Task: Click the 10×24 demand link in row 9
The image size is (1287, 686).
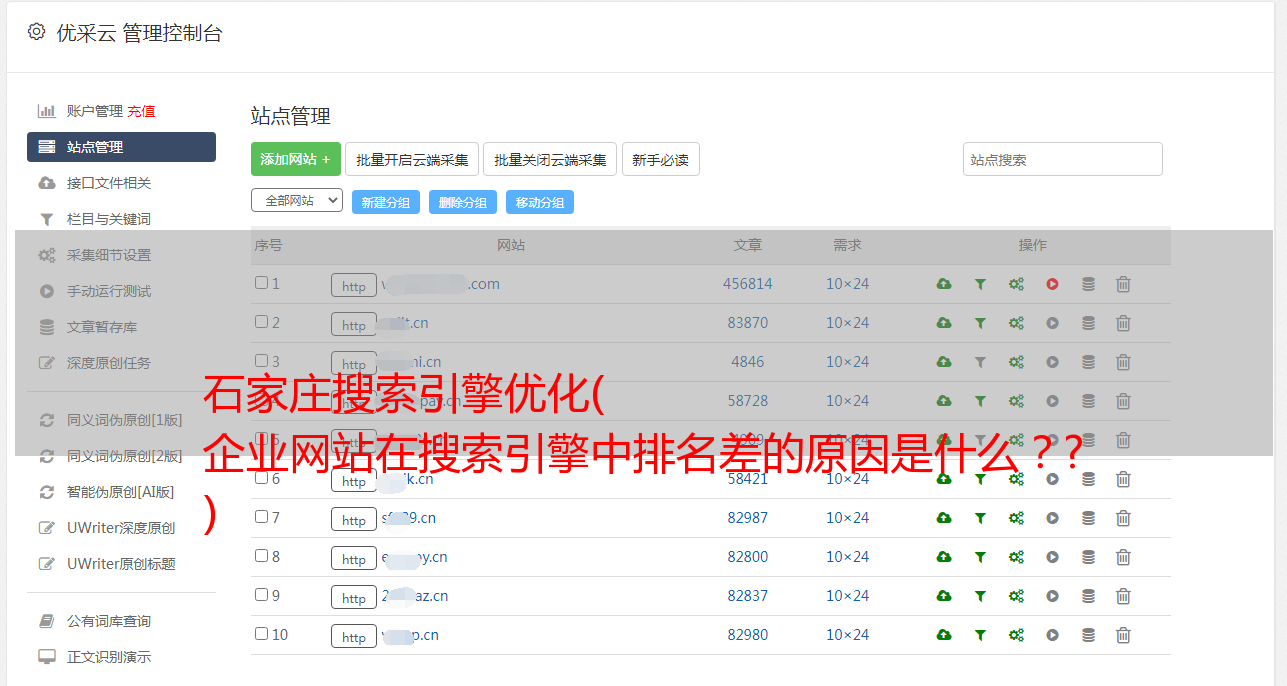Action: pos(847,596)
